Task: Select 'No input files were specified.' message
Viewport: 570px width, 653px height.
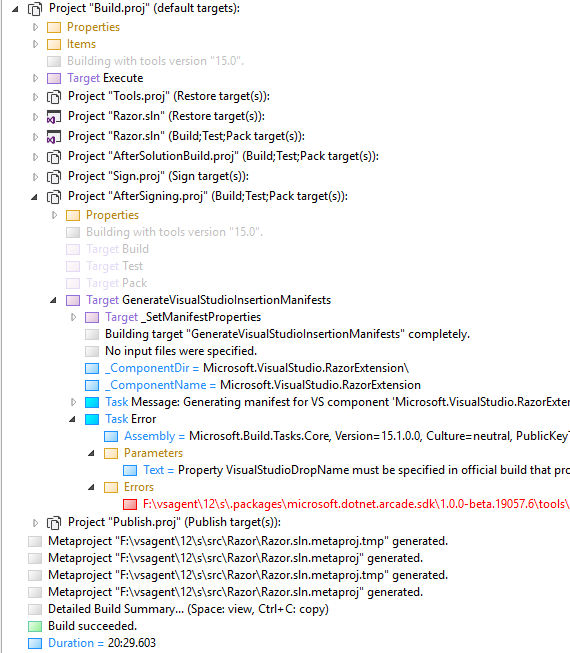Action: pos(181,351)
